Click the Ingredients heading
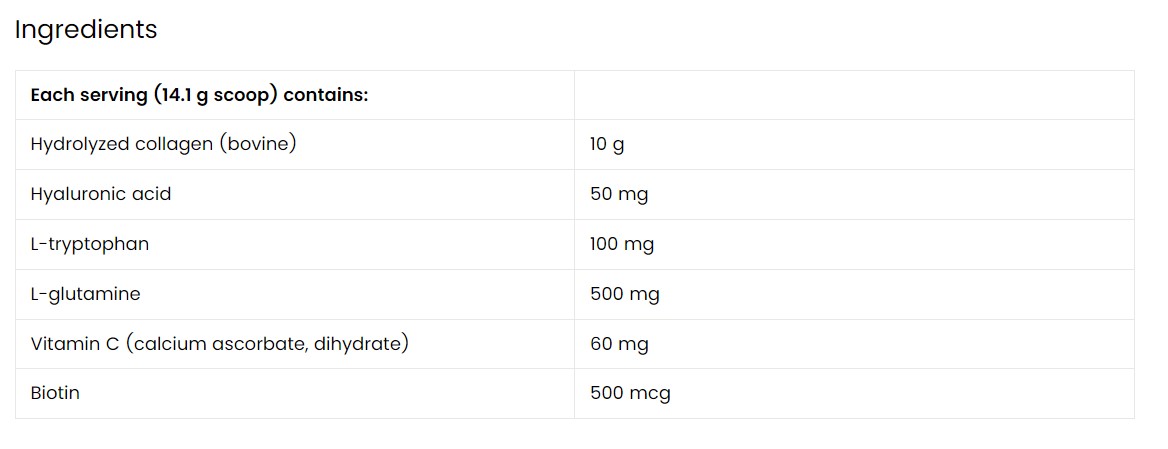This screenshot has height=449, width=1168. pos(86,30)
